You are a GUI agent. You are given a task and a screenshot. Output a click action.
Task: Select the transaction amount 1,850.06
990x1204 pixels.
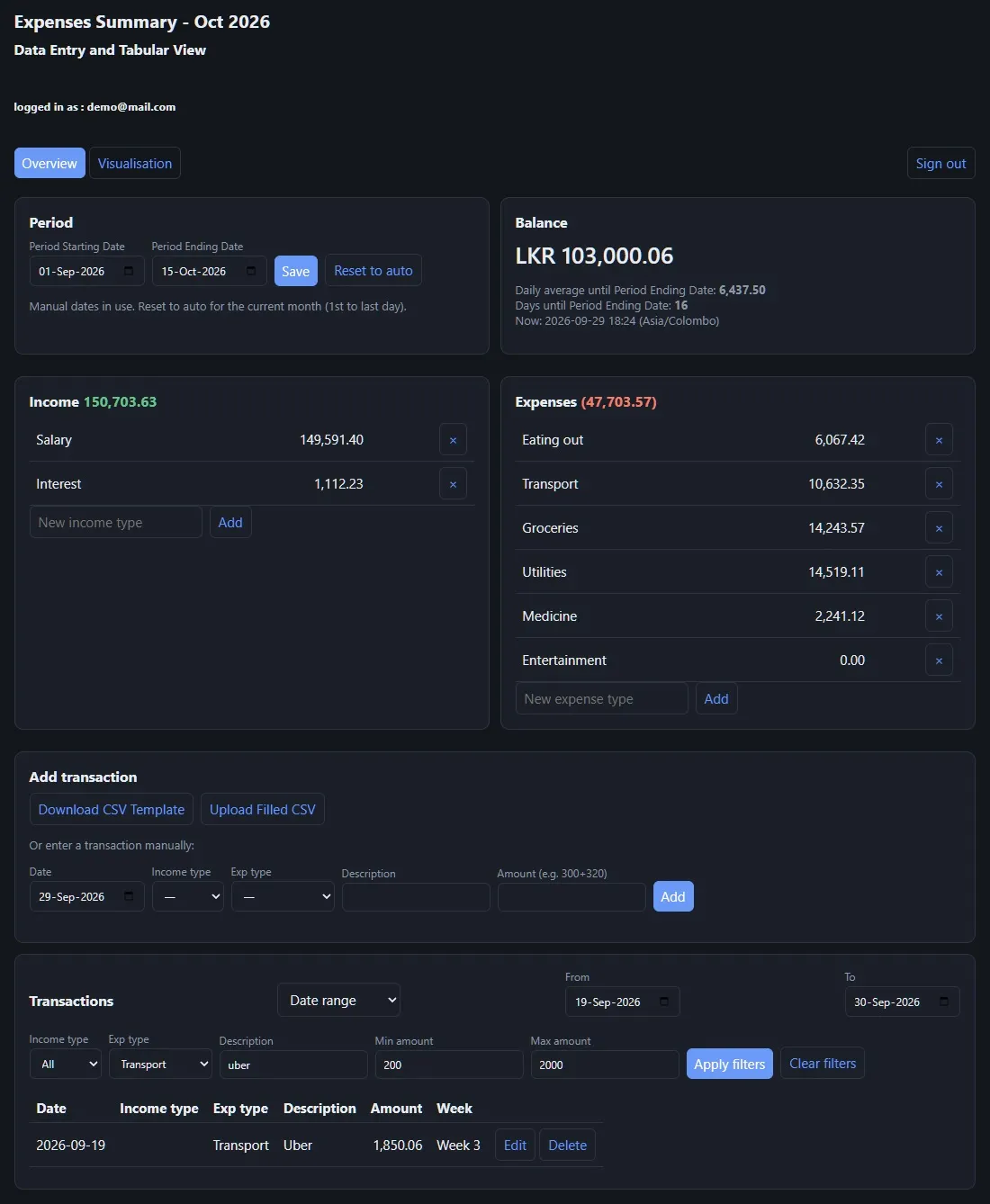(398, 1146)
